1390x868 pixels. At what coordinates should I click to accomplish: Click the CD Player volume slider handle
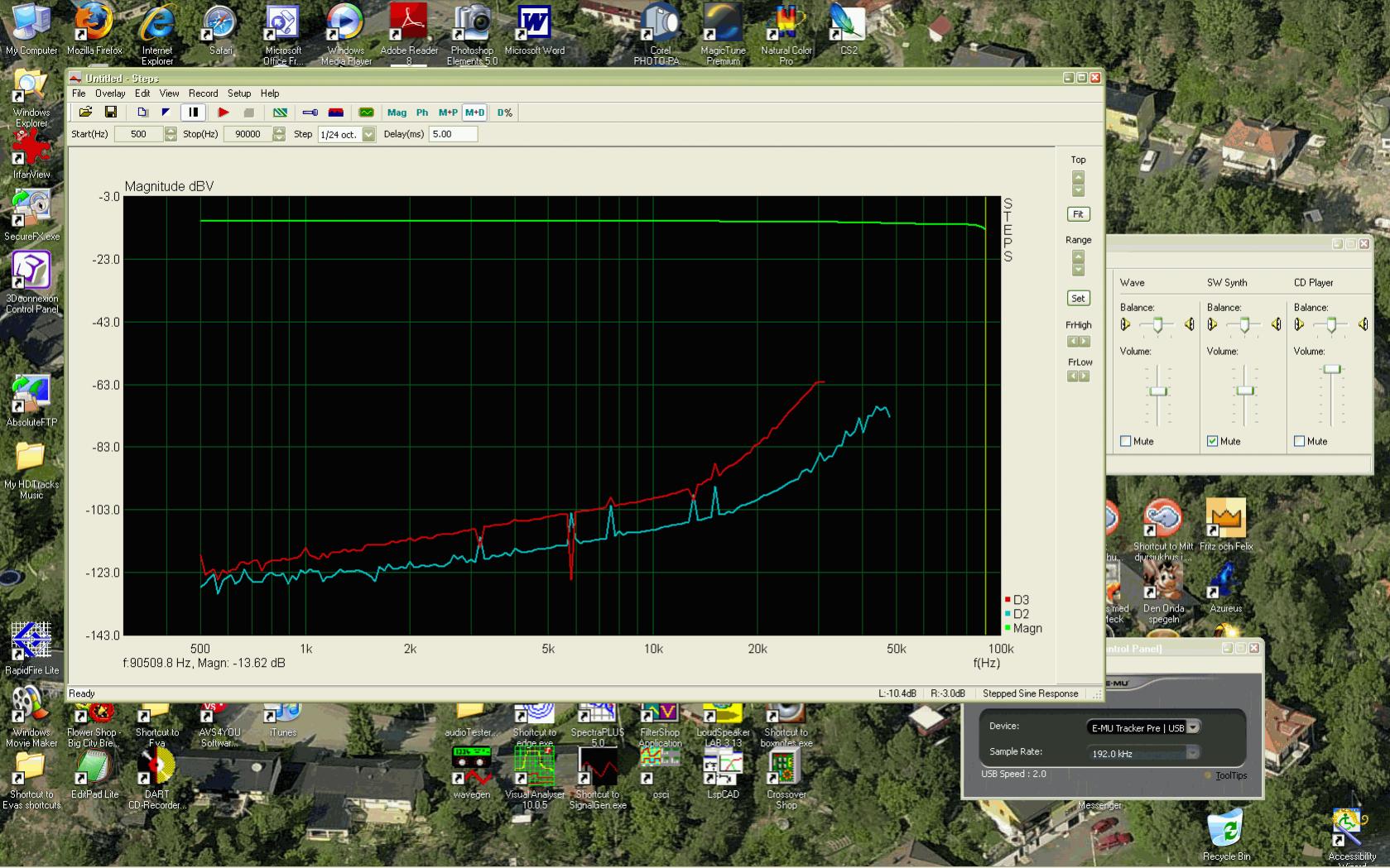click(1331, 369)
